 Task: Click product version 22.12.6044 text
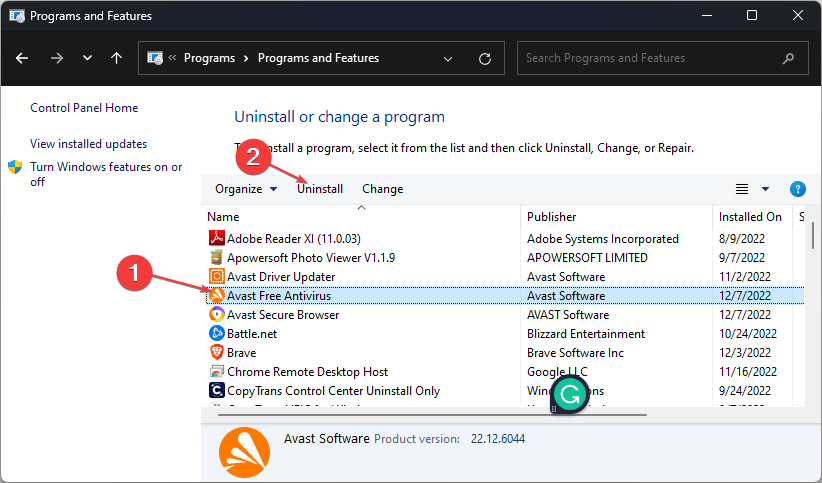[498, 439]
